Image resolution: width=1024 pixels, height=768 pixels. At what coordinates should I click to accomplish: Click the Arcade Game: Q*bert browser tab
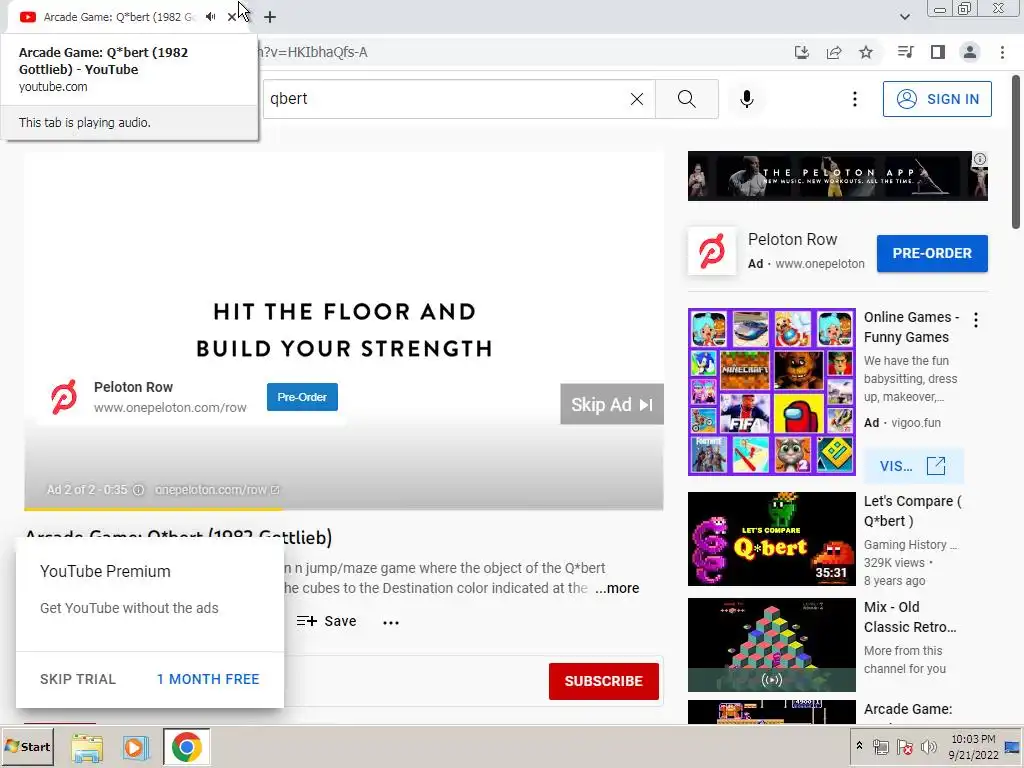tap(121, 17)
